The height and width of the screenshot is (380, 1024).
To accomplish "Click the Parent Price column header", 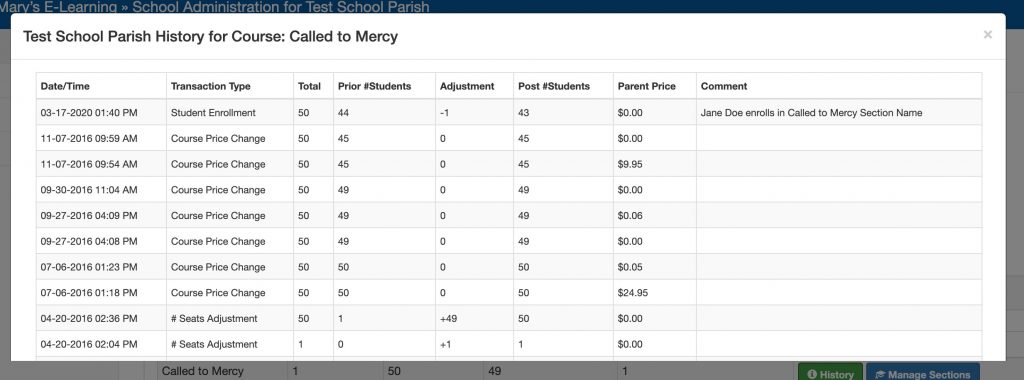I will pyautogui.click(x=647, y=86).
